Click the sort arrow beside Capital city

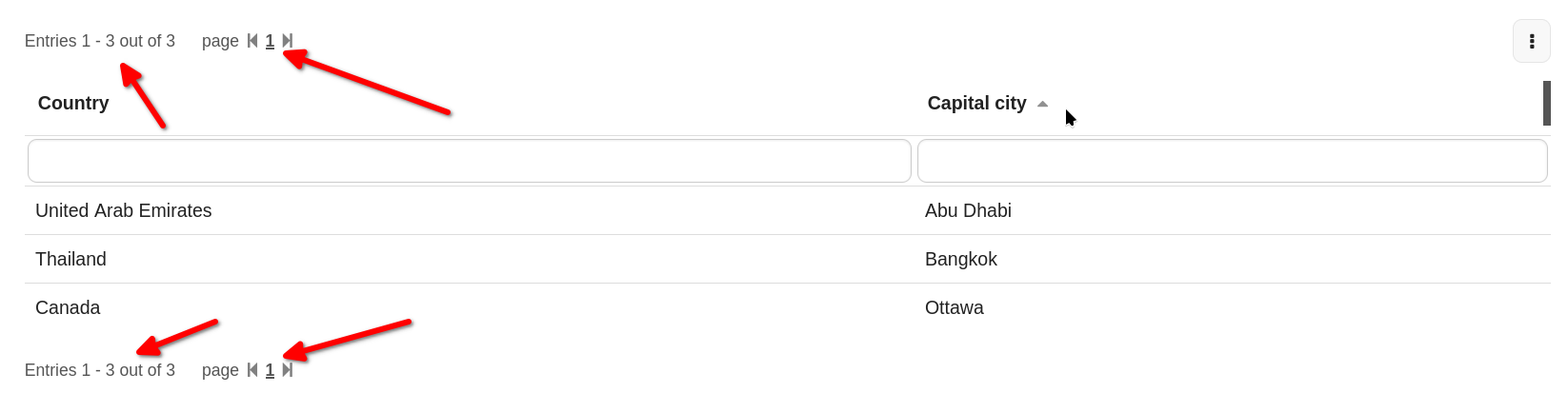(x=1042, y=104)
